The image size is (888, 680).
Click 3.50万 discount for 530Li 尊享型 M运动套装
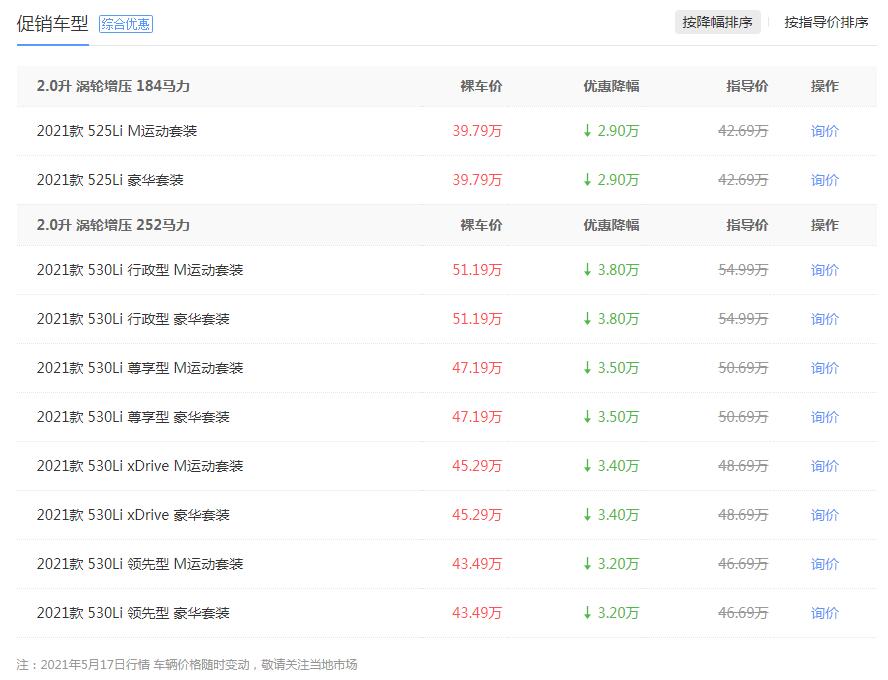click(x=612, y=368)
